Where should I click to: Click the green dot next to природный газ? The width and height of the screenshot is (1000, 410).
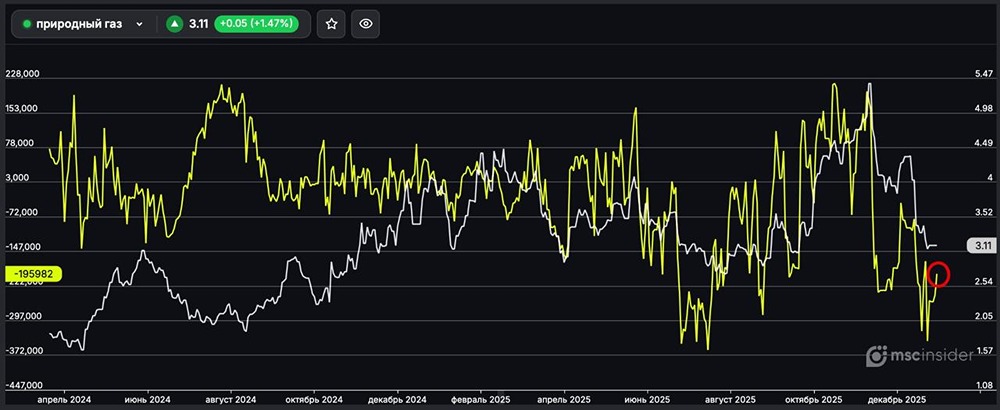click(x=27, y=24)
